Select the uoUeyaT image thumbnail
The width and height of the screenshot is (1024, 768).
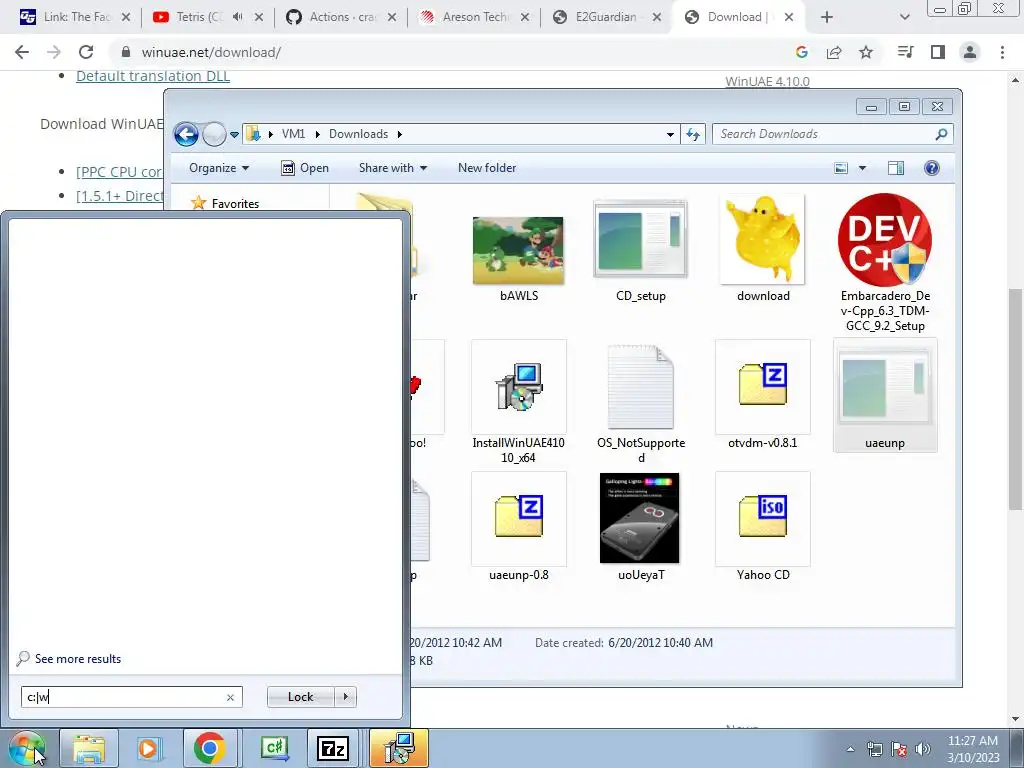(x=640, y=518)
